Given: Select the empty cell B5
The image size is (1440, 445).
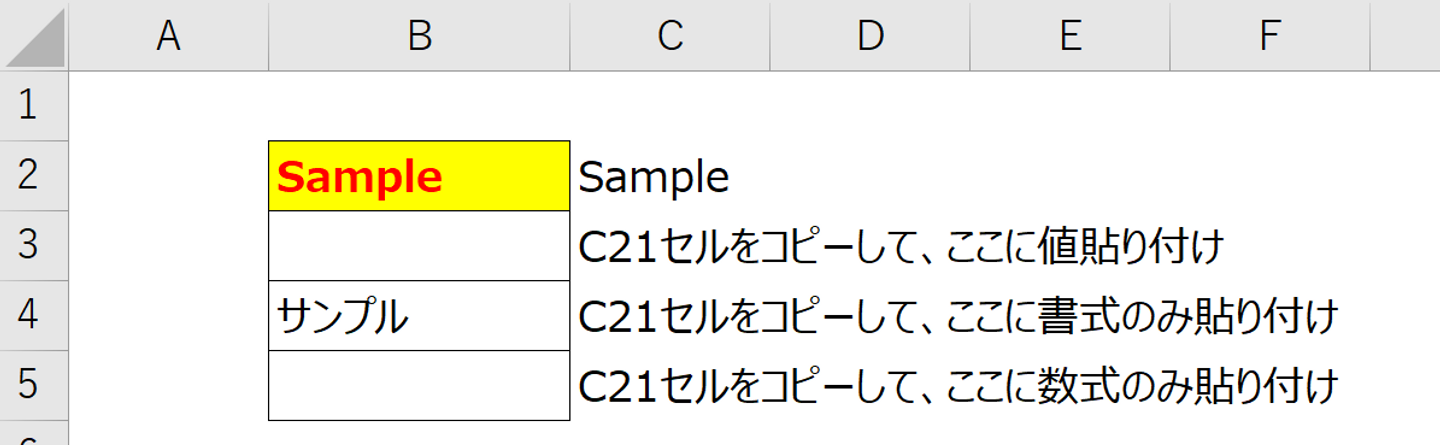Looking at the screenshot, I should pos(420,386).
